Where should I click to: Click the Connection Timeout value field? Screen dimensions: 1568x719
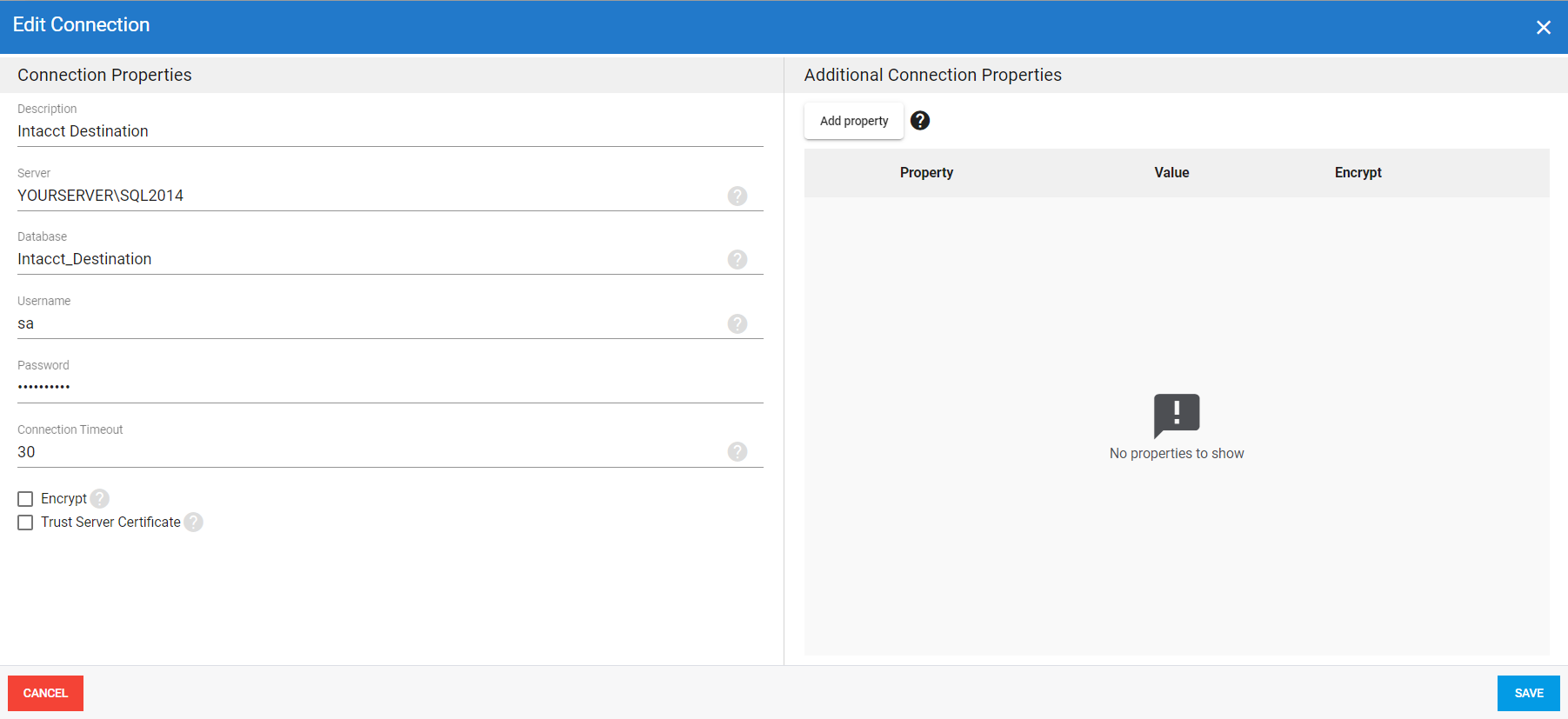point(365,452)
